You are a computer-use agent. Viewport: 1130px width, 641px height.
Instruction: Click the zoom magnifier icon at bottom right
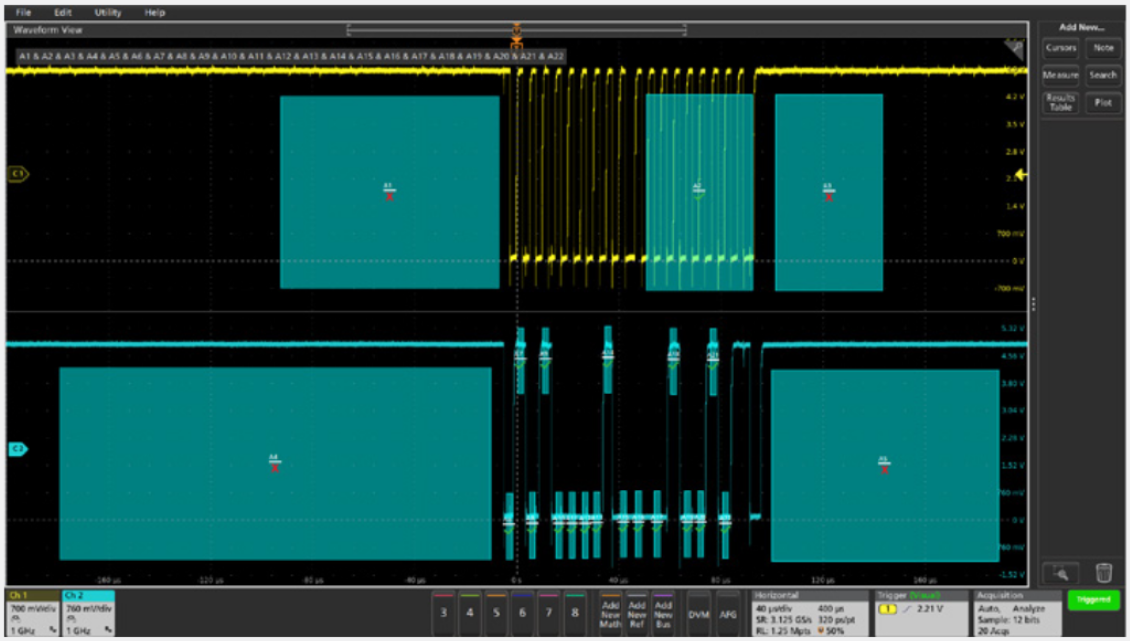point(1061,573)
